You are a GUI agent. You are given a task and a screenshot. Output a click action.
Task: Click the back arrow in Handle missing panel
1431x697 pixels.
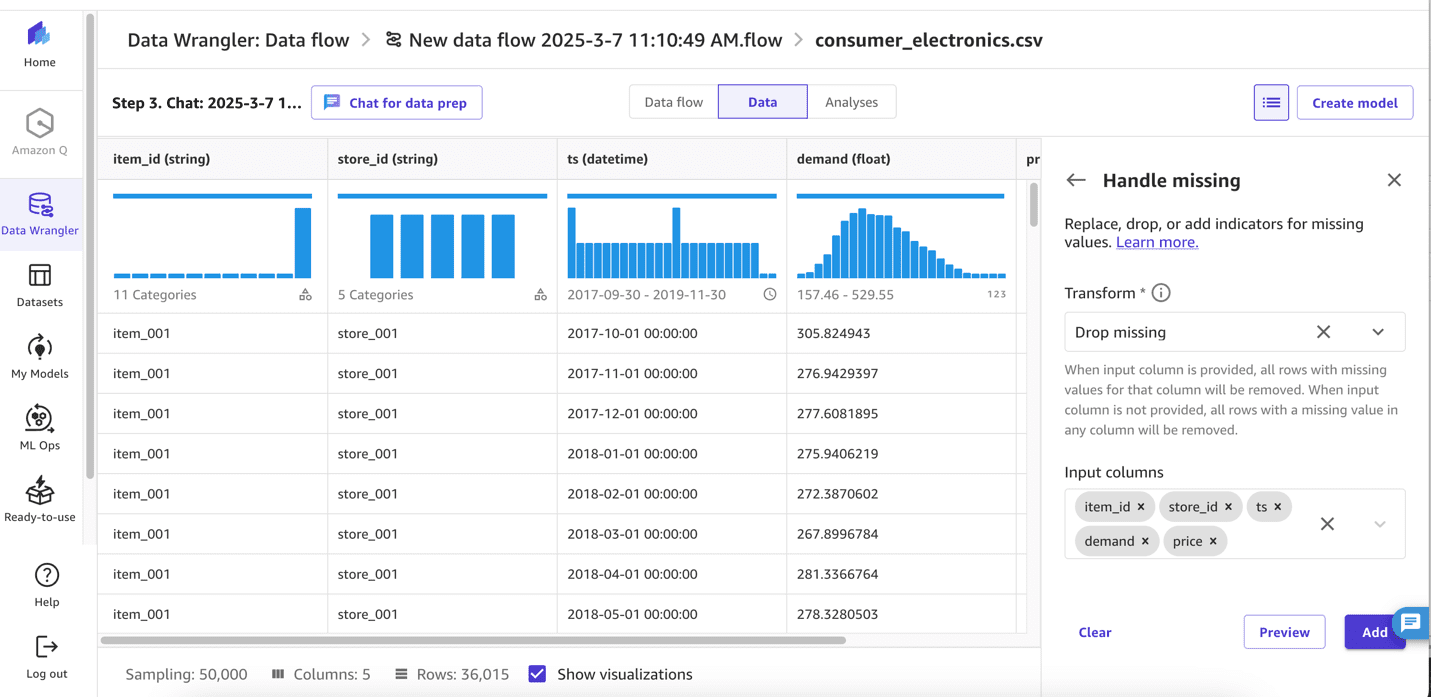tap(1075, 180)
